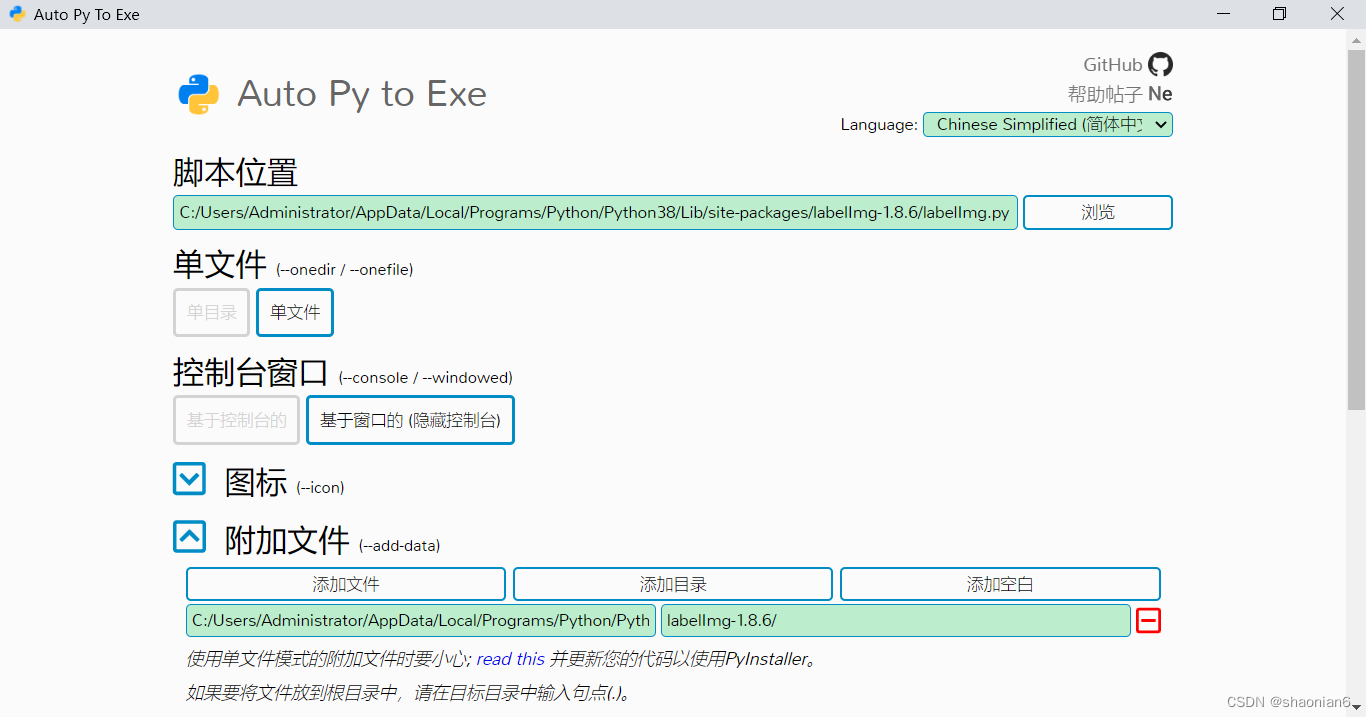The image size is (1366, 717).
Task: Switch to 单目录 packaging mode
Action: coord(211,312)
